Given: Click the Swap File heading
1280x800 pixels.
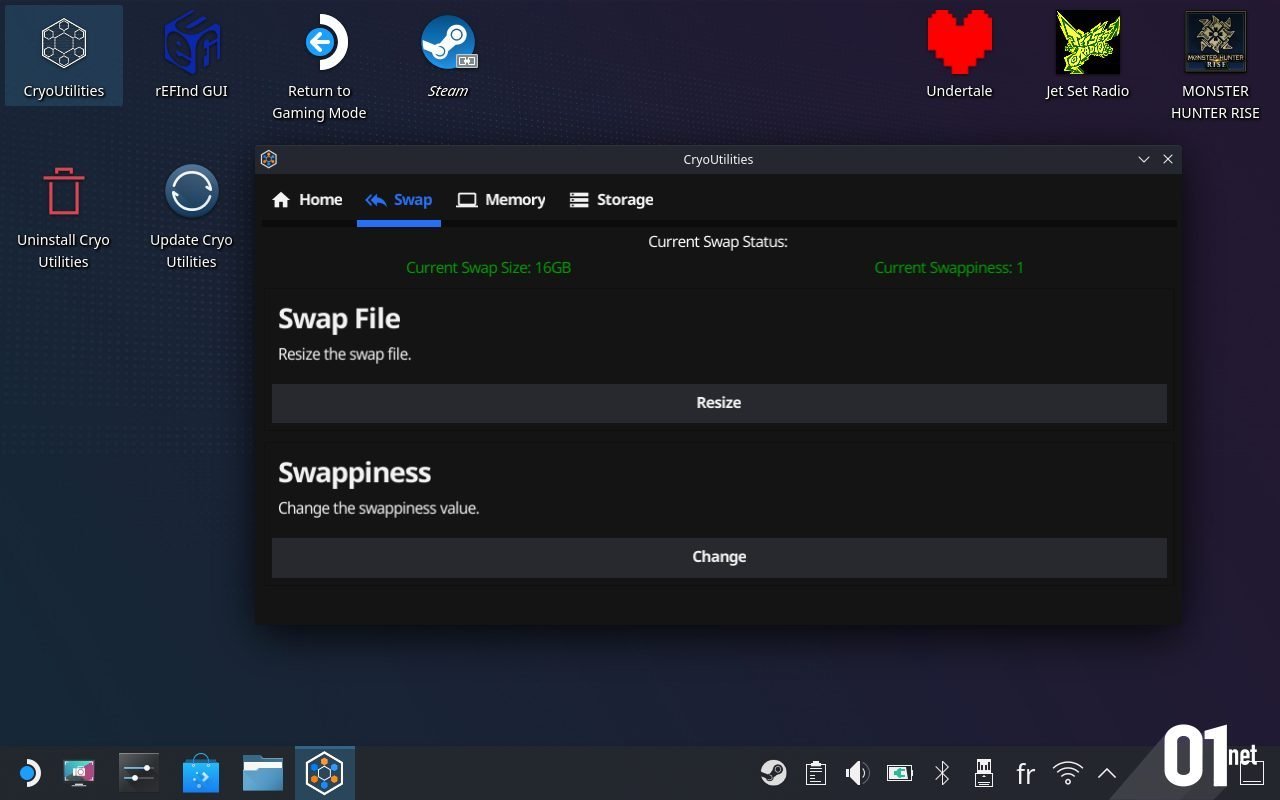Looking at the screenshot, I should (339, 319).
